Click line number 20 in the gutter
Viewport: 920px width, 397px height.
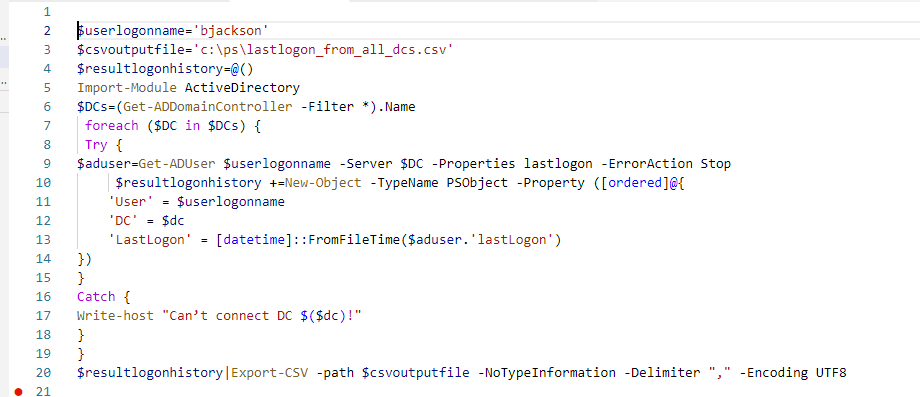click(43, 372)
